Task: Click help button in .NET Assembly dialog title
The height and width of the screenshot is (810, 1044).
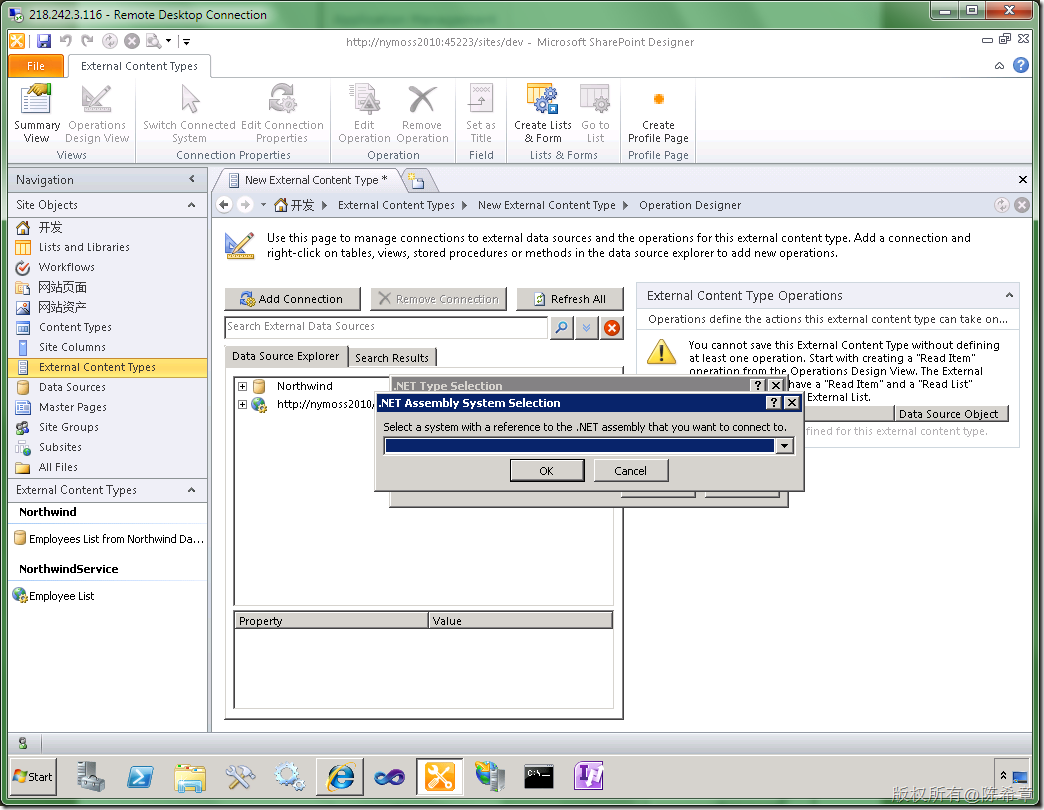Action: point(773,402)
